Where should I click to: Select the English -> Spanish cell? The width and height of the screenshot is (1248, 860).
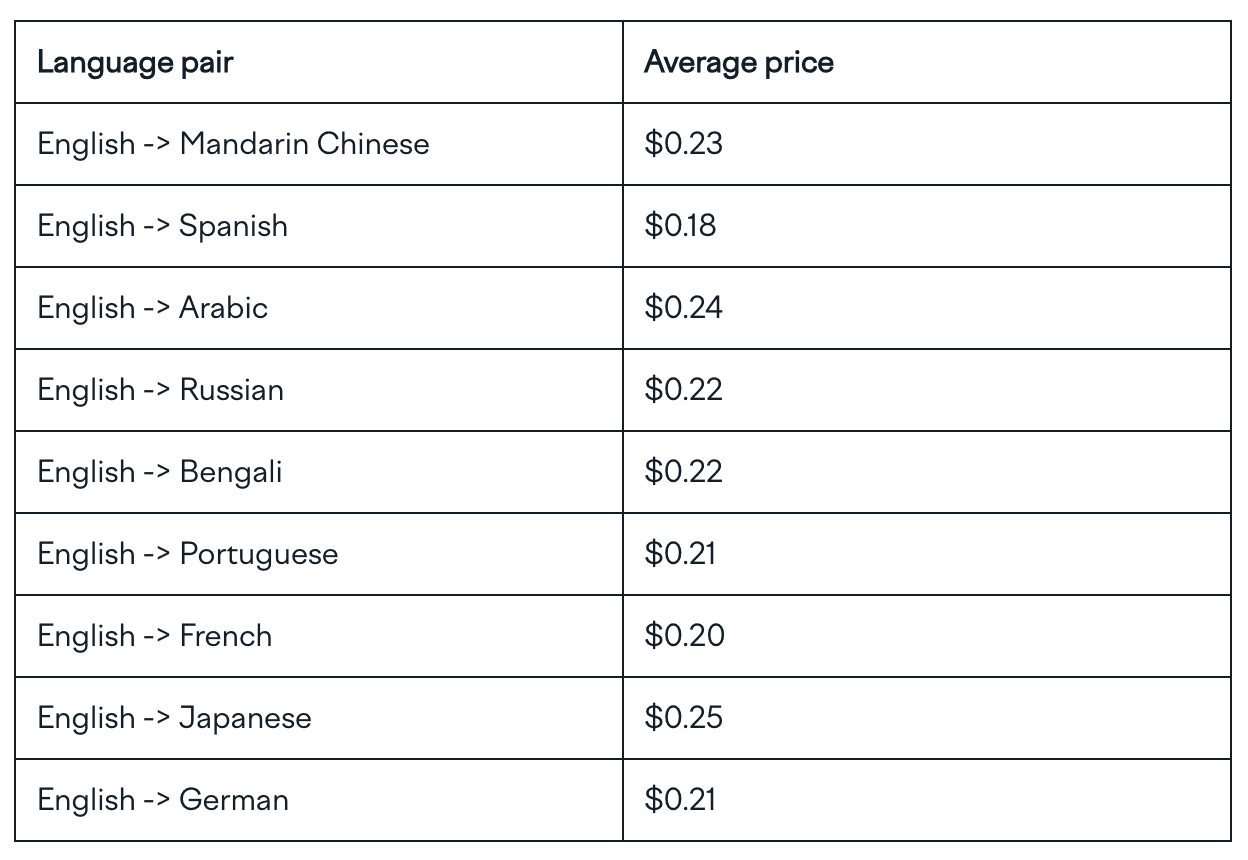pyautogui.click(x=163, y=226)
